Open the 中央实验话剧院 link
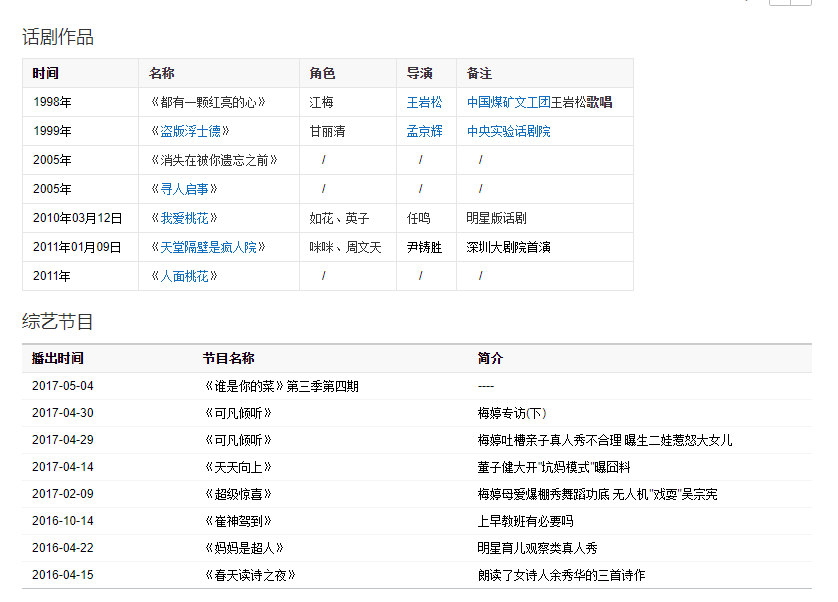 coord(508,131)
